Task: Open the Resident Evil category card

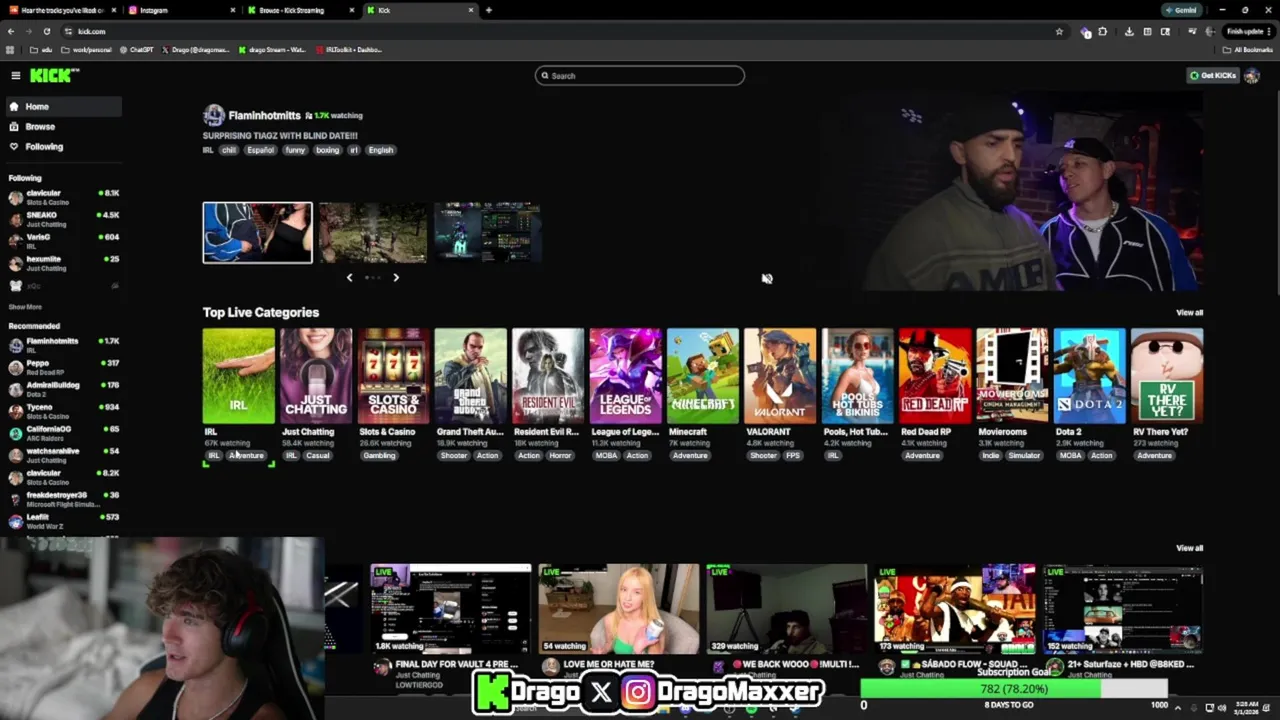Action: (548, 376)
